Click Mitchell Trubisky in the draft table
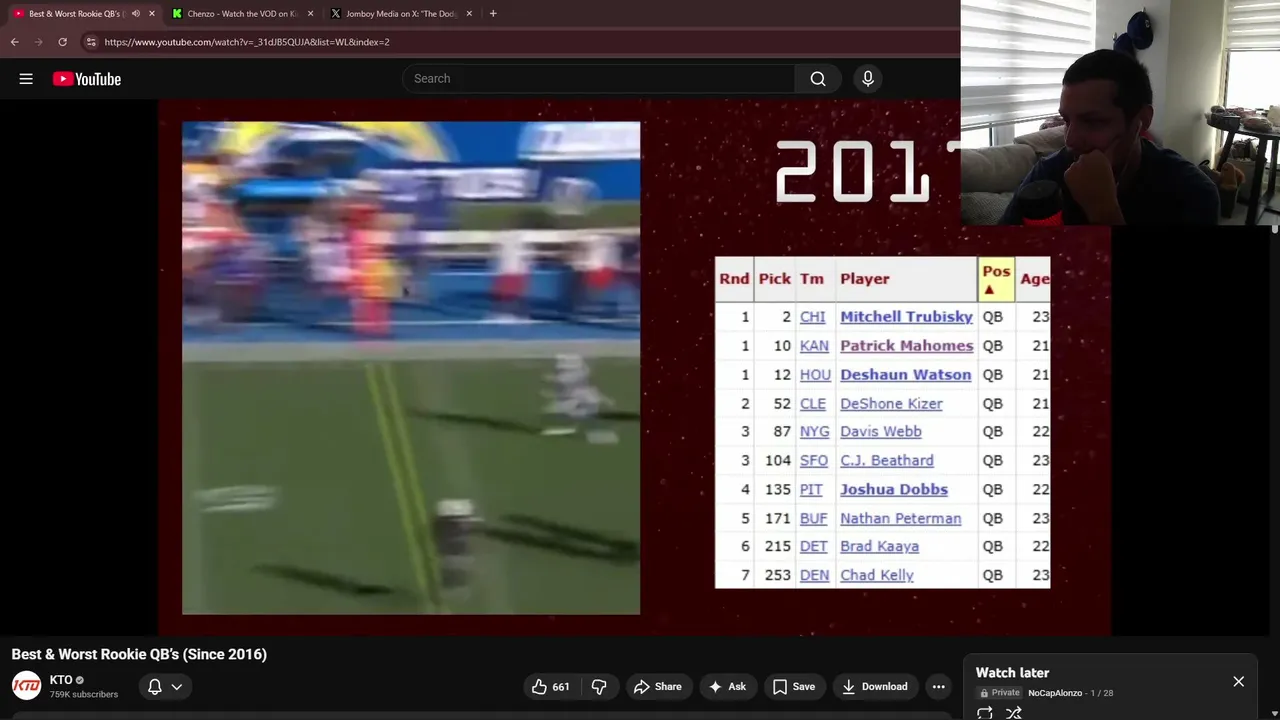The width and height of the screenshot is (1280, 720). 906,317
